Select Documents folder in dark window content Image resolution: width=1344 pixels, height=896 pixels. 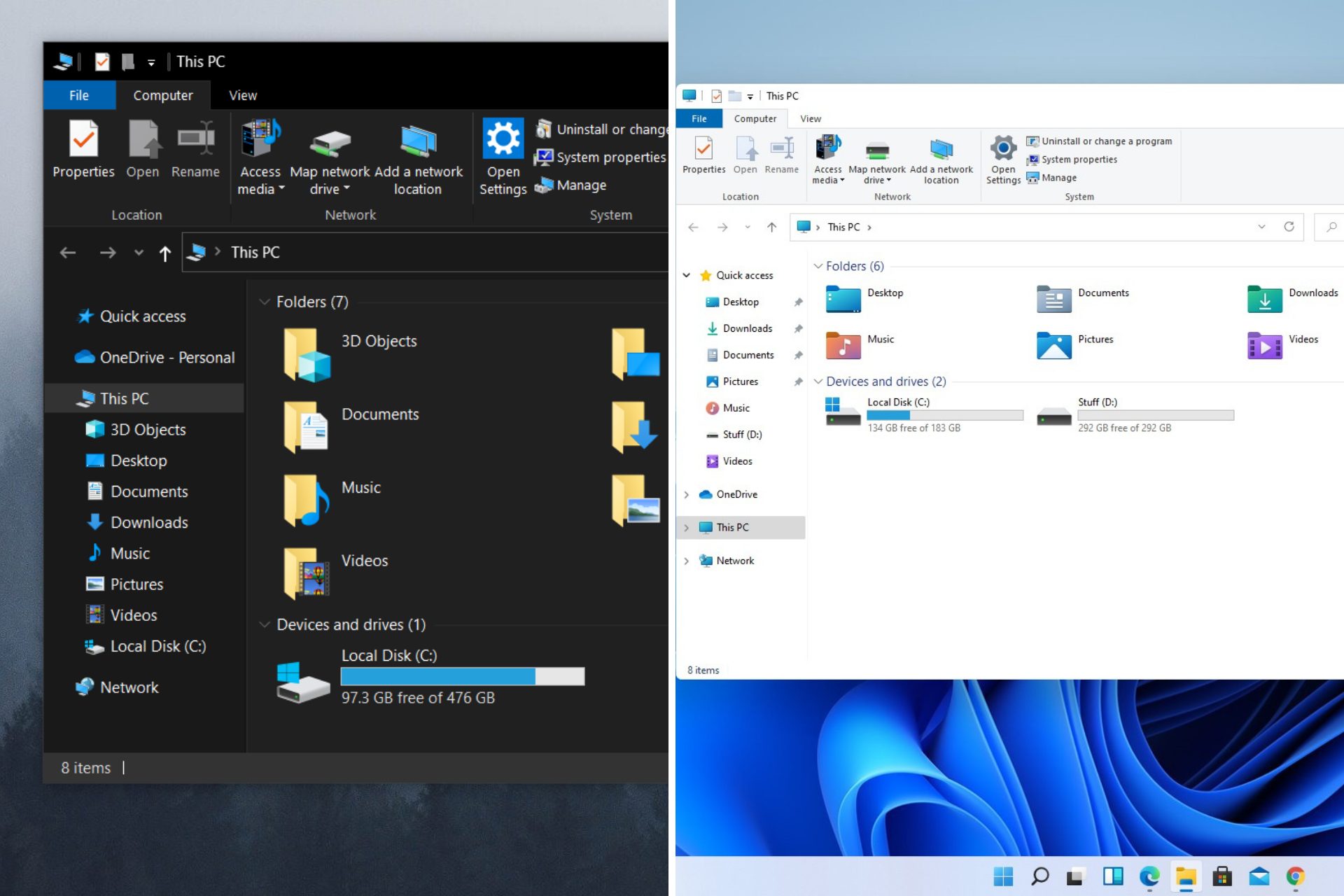pyautogui.click(x=350, y=428)
